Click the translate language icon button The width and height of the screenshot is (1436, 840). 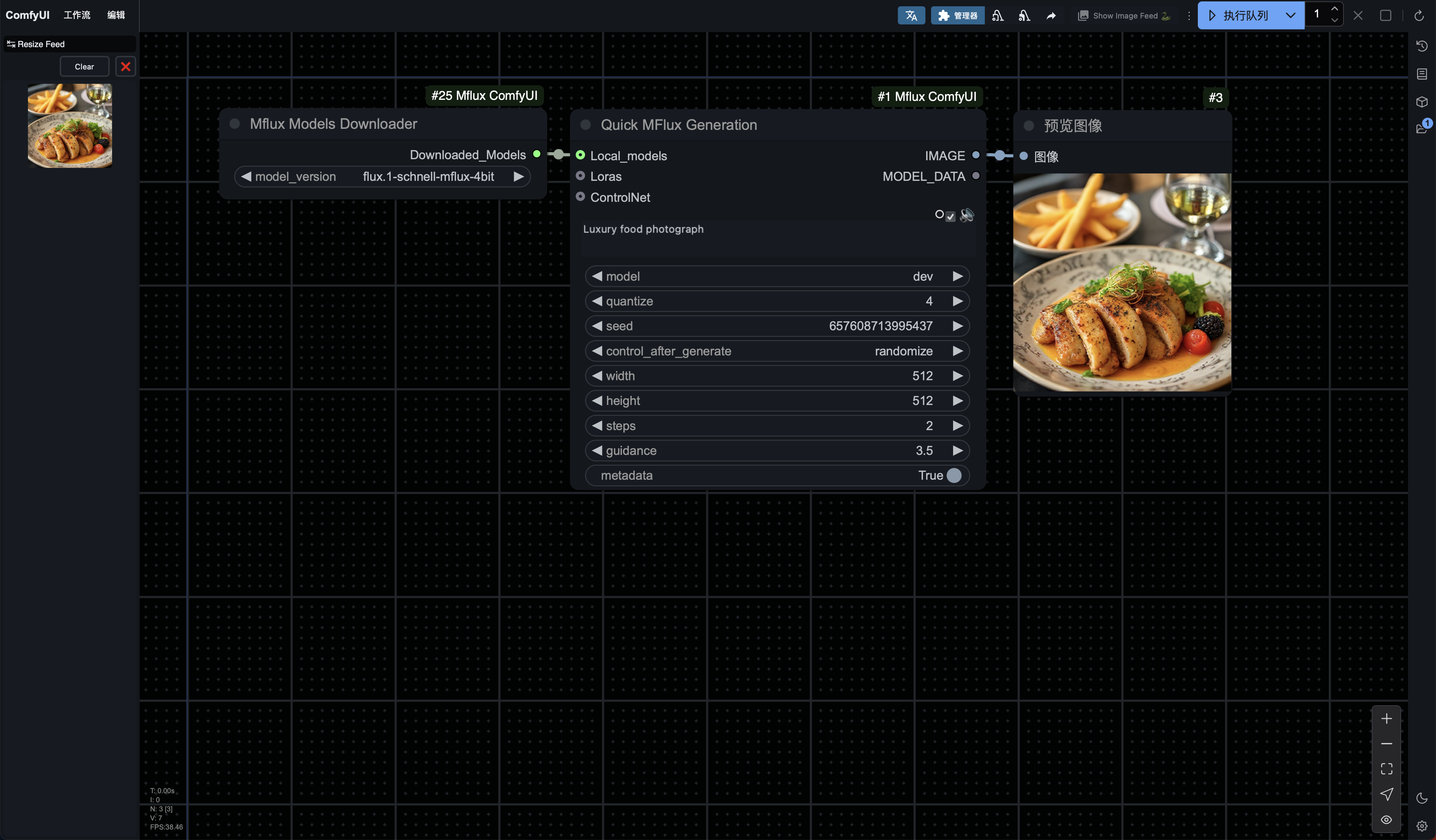coord(911,15)
